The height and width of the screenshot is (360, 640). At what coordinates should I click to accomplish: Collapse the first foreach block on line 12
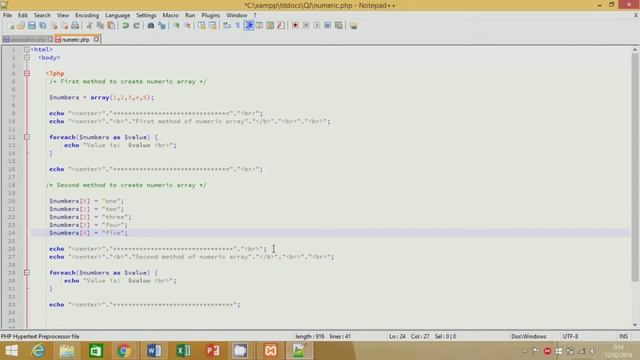[27, 137]
